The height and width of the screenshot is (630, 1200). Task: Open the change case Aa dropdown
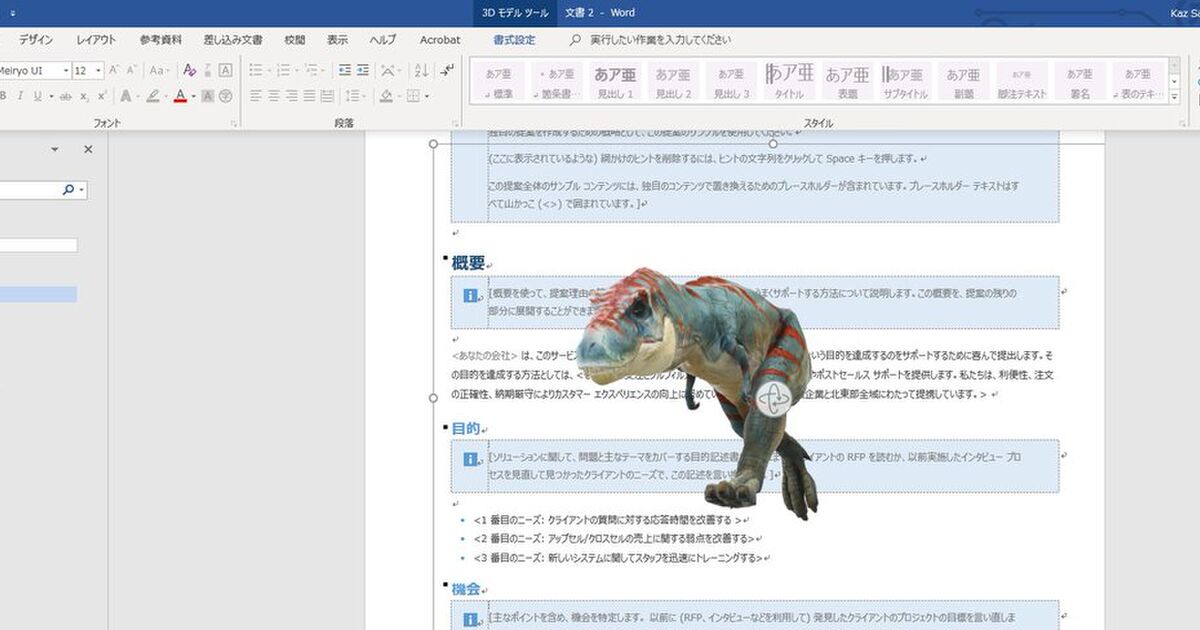tap(160, 70)
